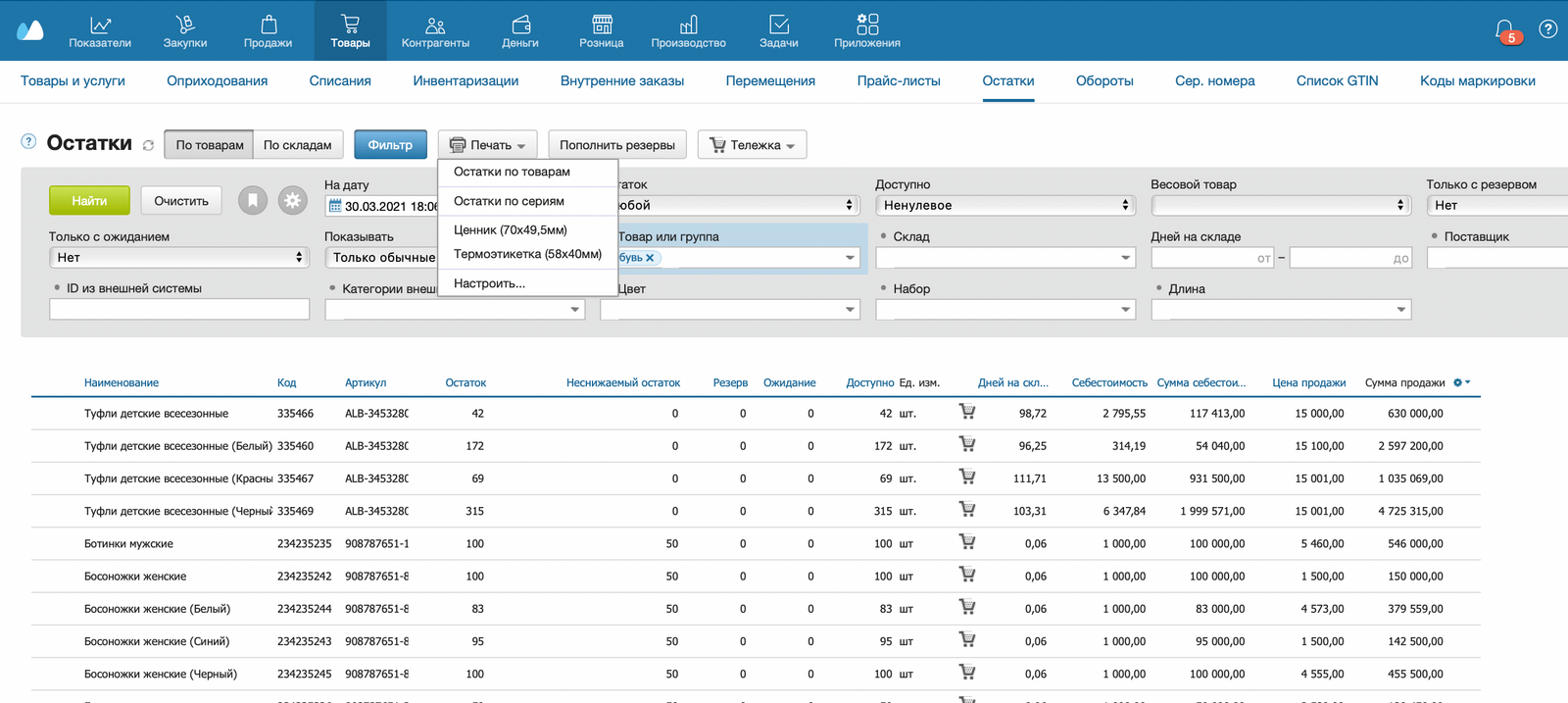Open the Показатели section icon

click(x=100, y=25)
